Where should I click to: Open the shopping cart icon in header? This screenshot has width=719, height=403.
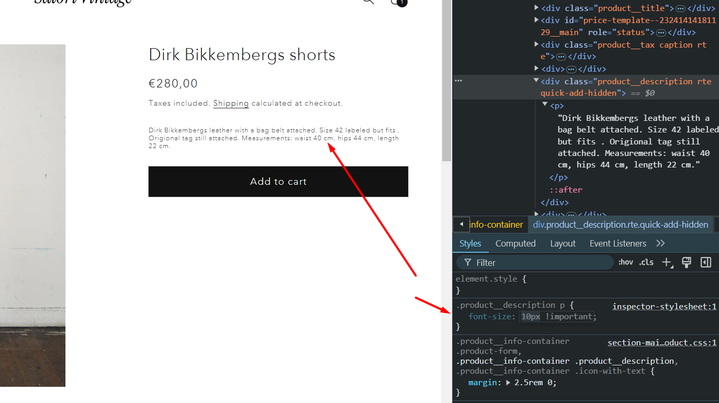point(398,2)
